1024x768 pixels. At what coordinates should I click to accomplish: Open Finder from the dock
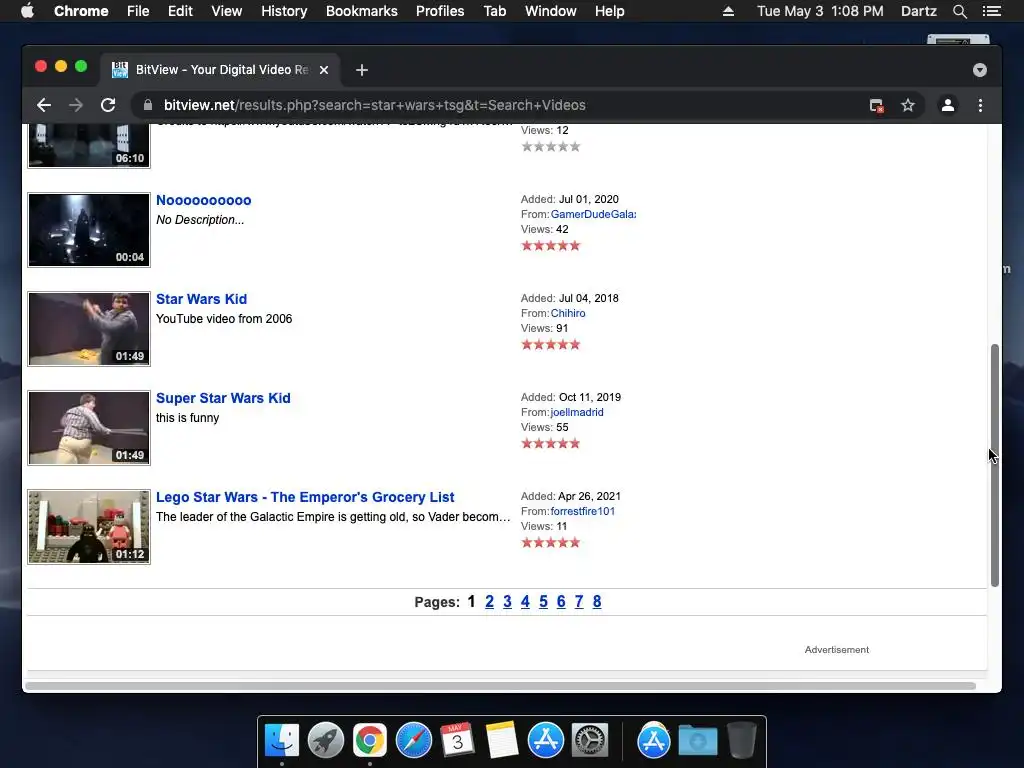[281, 741]
